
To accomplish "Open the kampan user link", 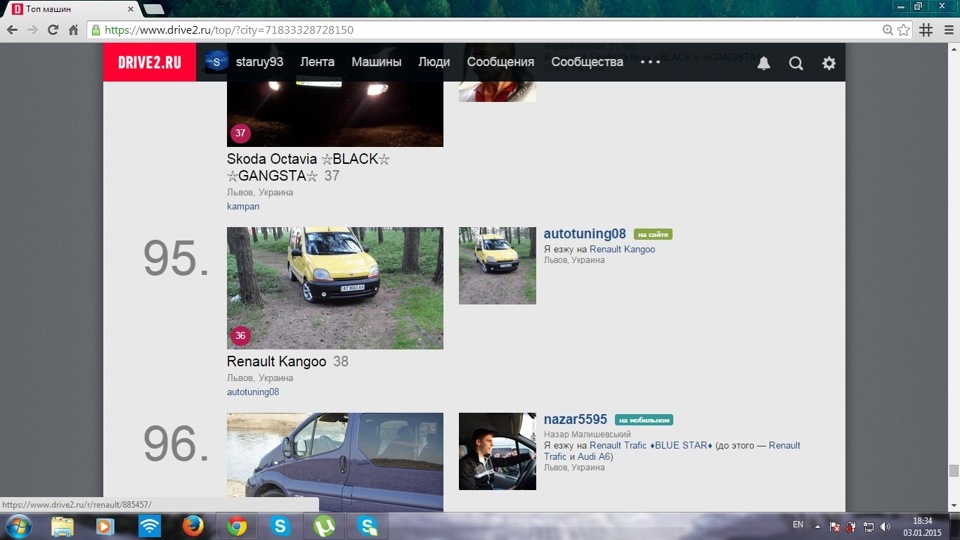I will [243, 206].
